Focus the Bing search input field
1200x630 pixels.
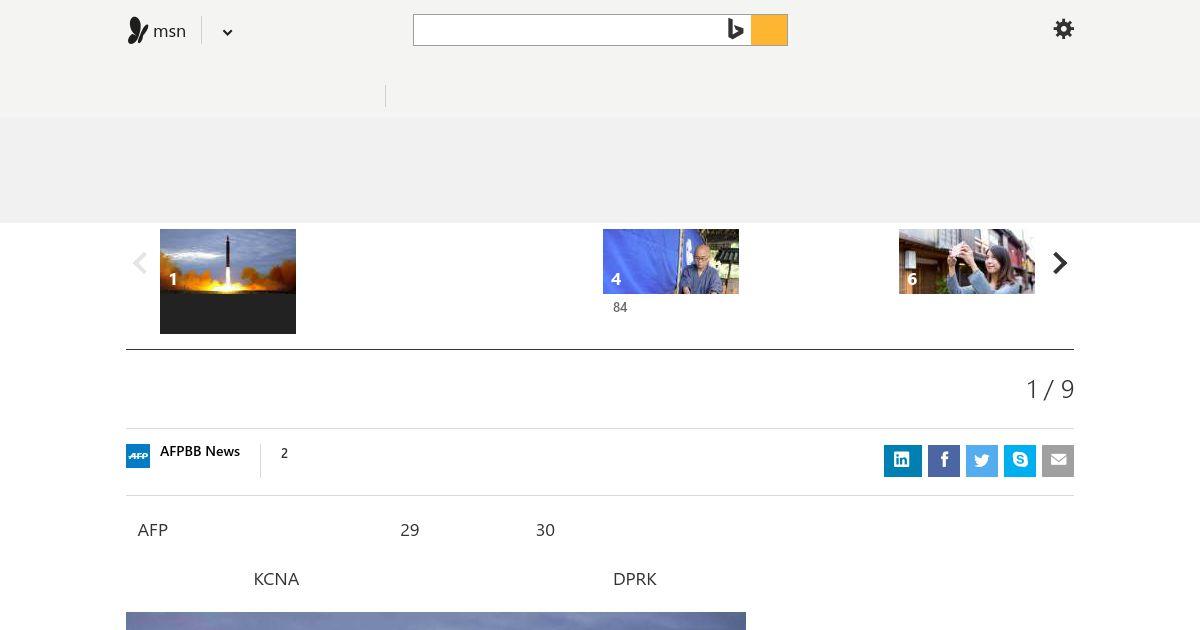point(569,30)
